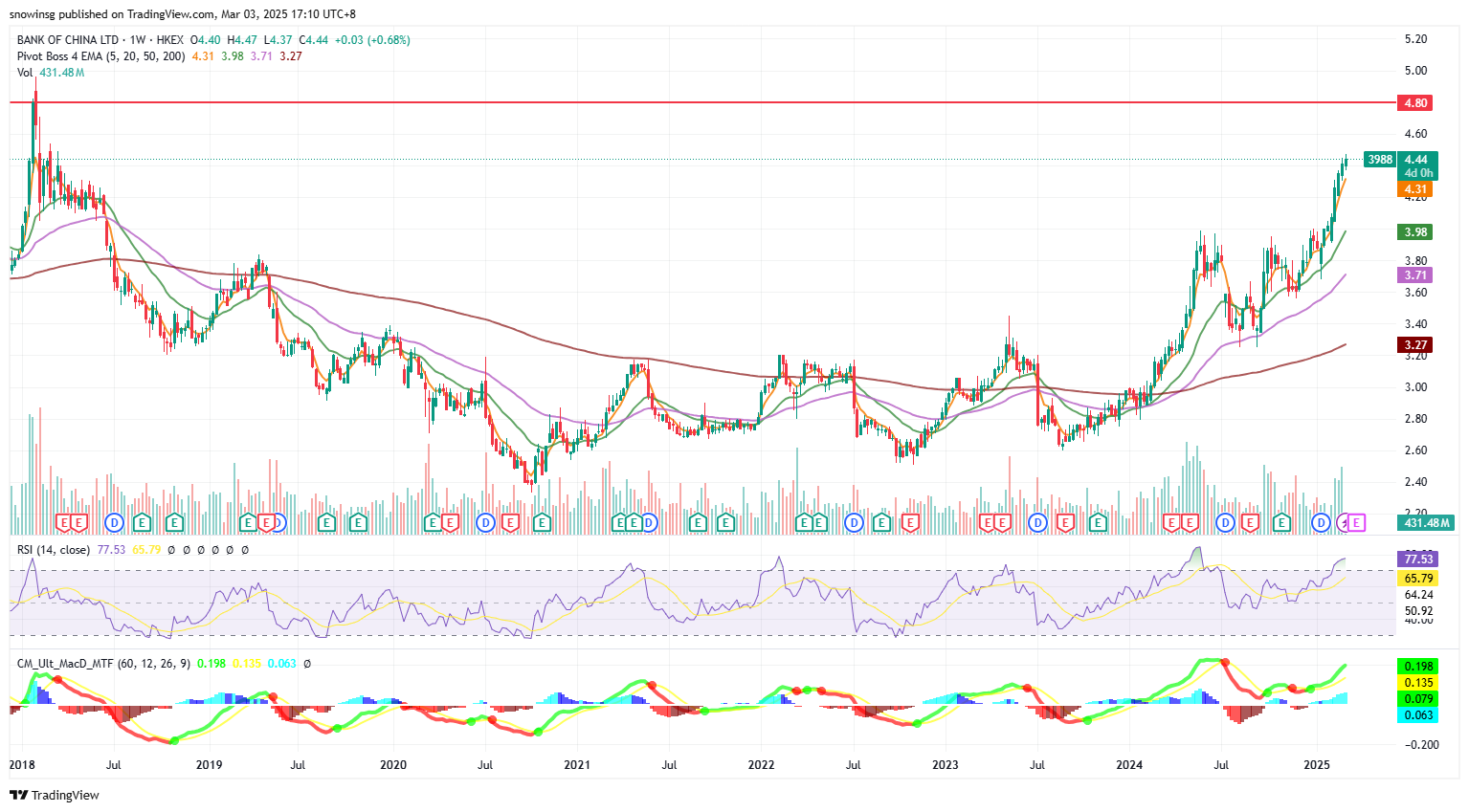Click the purple 77.53 RSI axis label
The width and height of the screenshot is (1469, 812).
click(x=1418, y=560)
